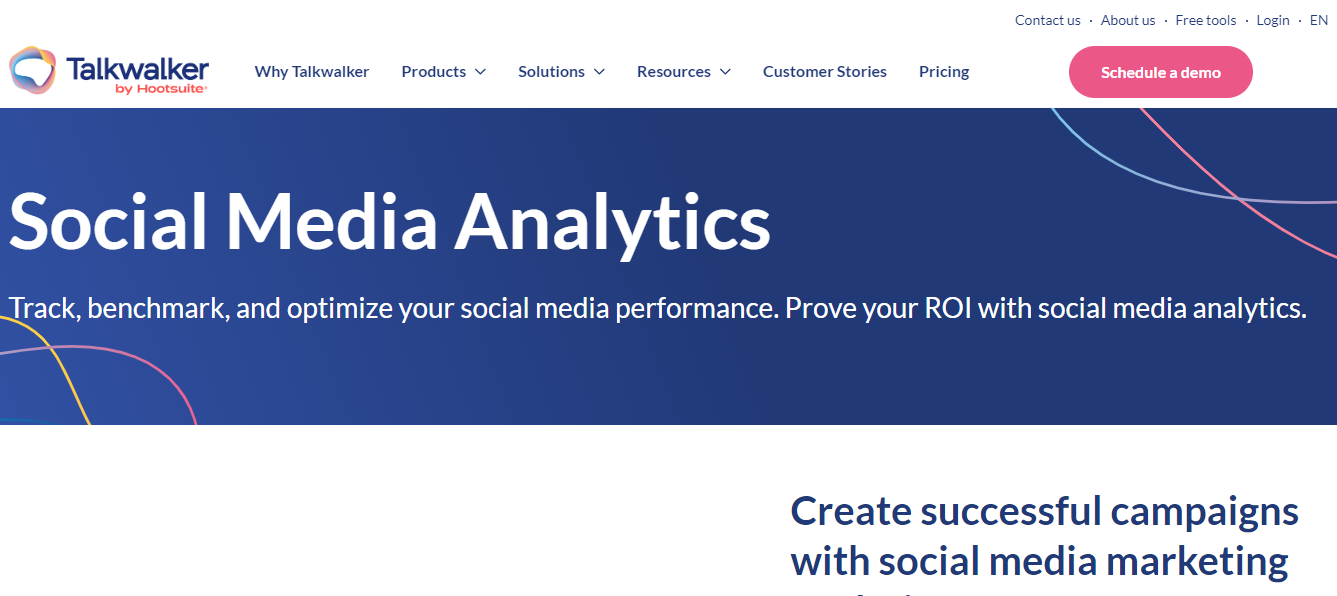Open the Customer Stories page

[824, 71]
